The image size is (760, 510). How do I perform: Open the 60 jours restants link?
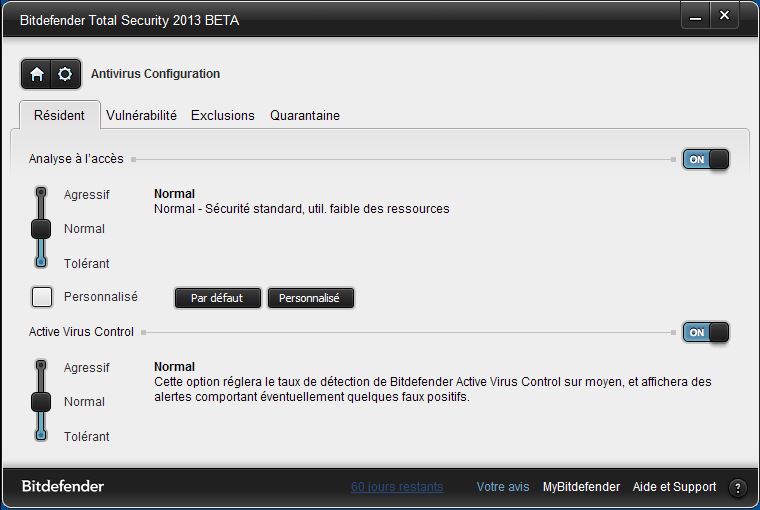[397, 487]
